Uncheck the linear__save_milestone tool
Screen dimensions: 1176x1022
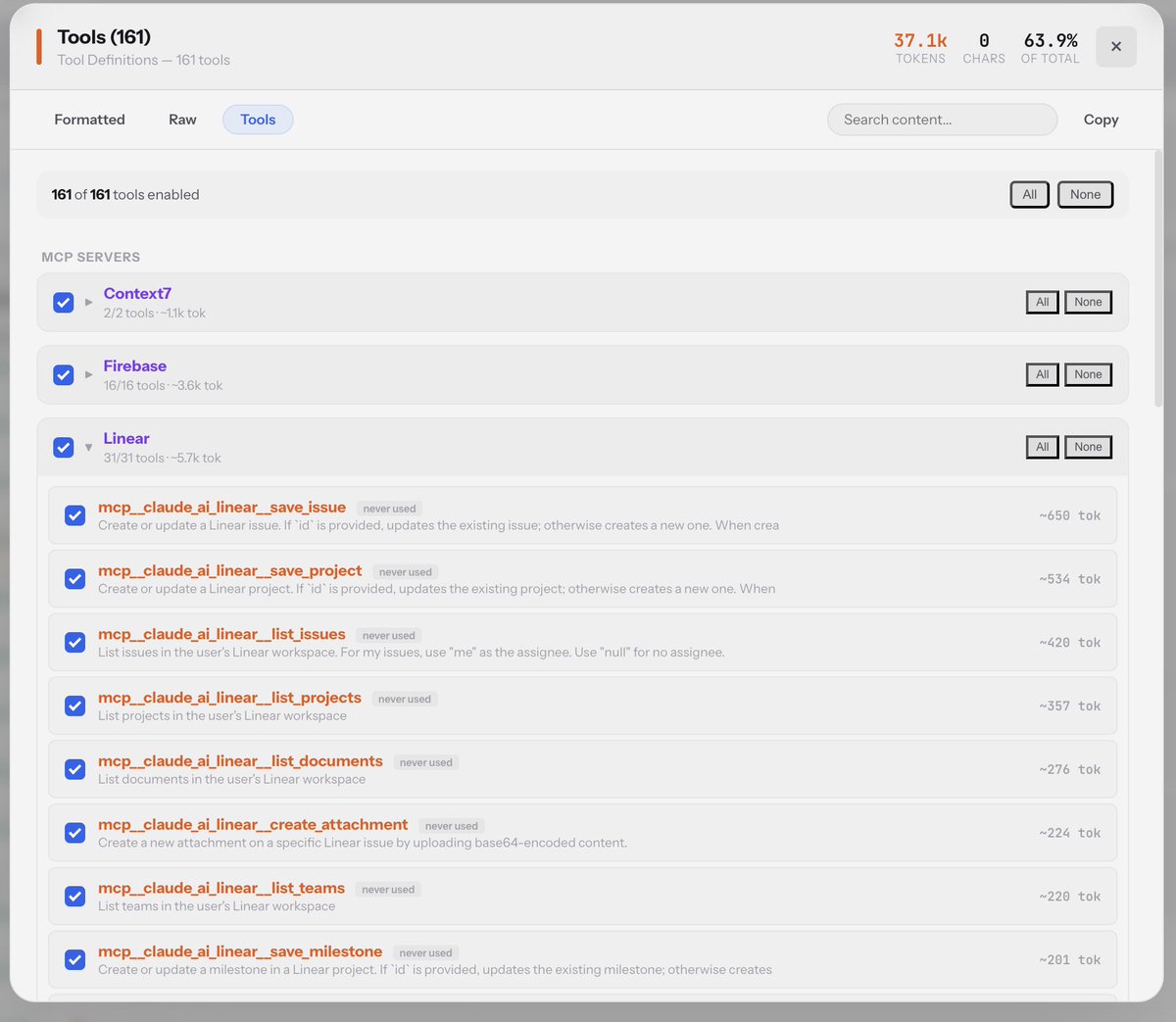point(74,959)
